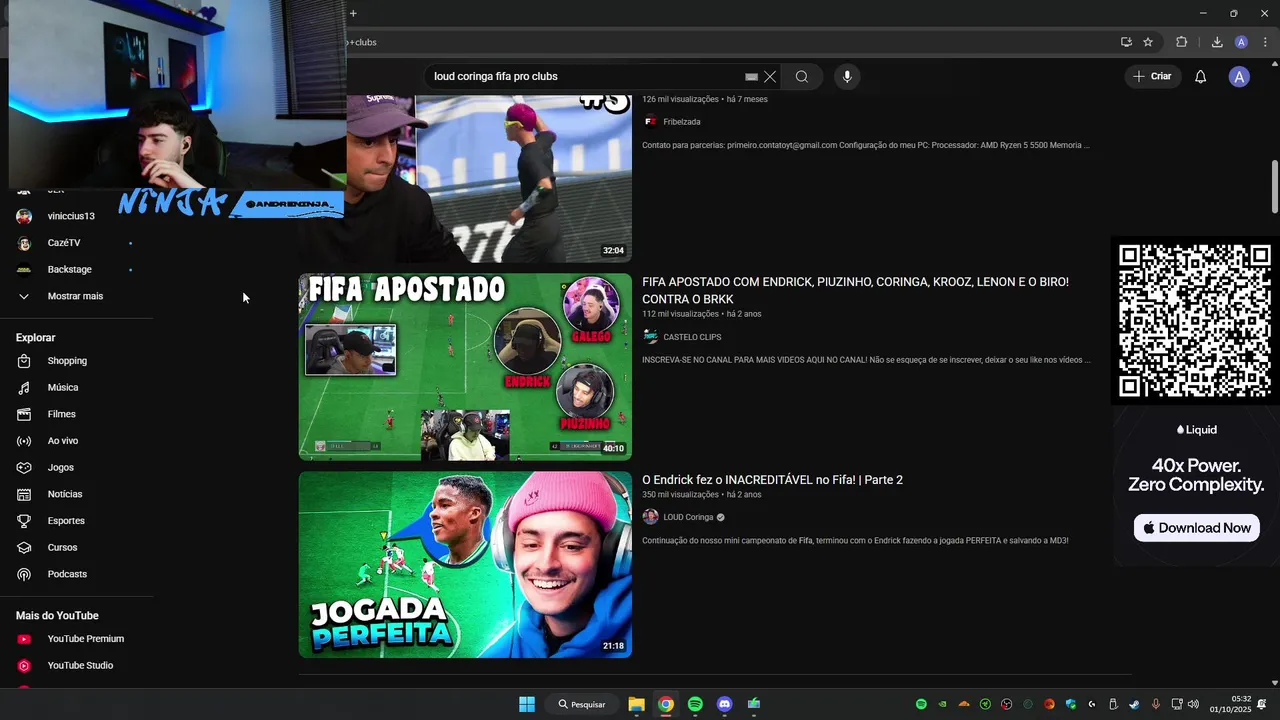This screenshot has width=1280, height=720.
Task: Open the YouTube account avatar menu
Action: (1239, 77)
